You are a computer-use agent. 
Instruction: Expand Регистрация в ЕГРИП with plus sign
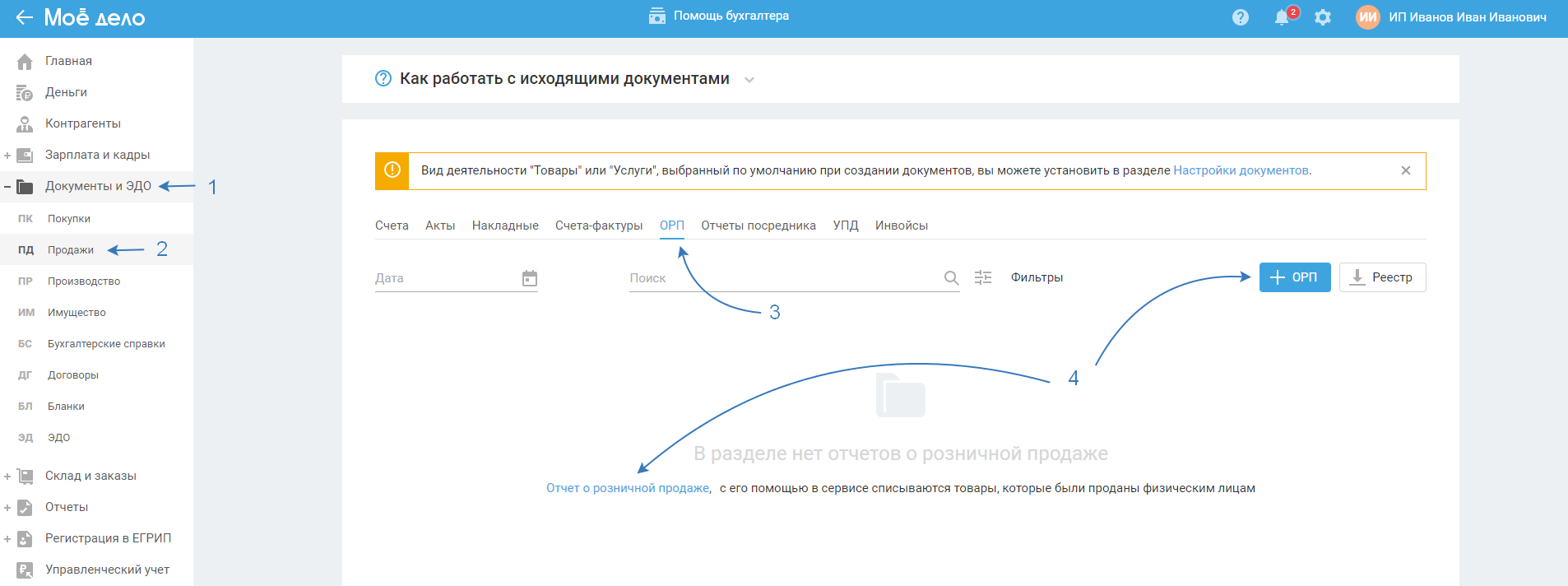pyautogui.click(x=7, y=539)
